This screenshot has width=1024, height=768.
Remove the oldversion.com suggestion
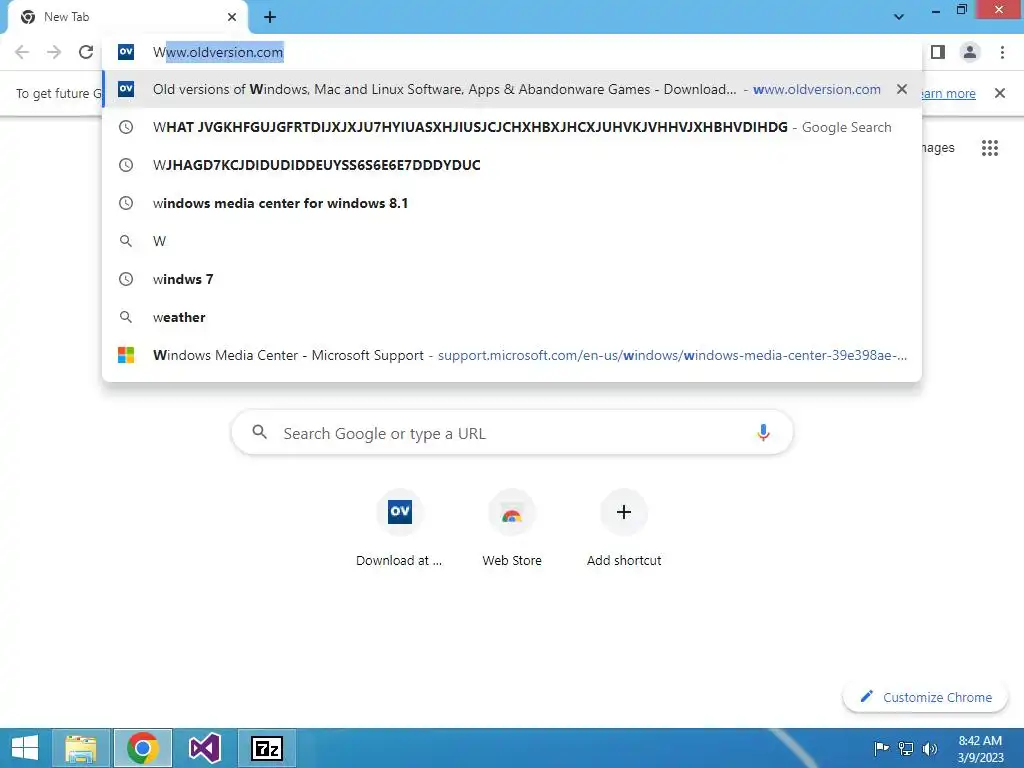(x=902, y=89)
